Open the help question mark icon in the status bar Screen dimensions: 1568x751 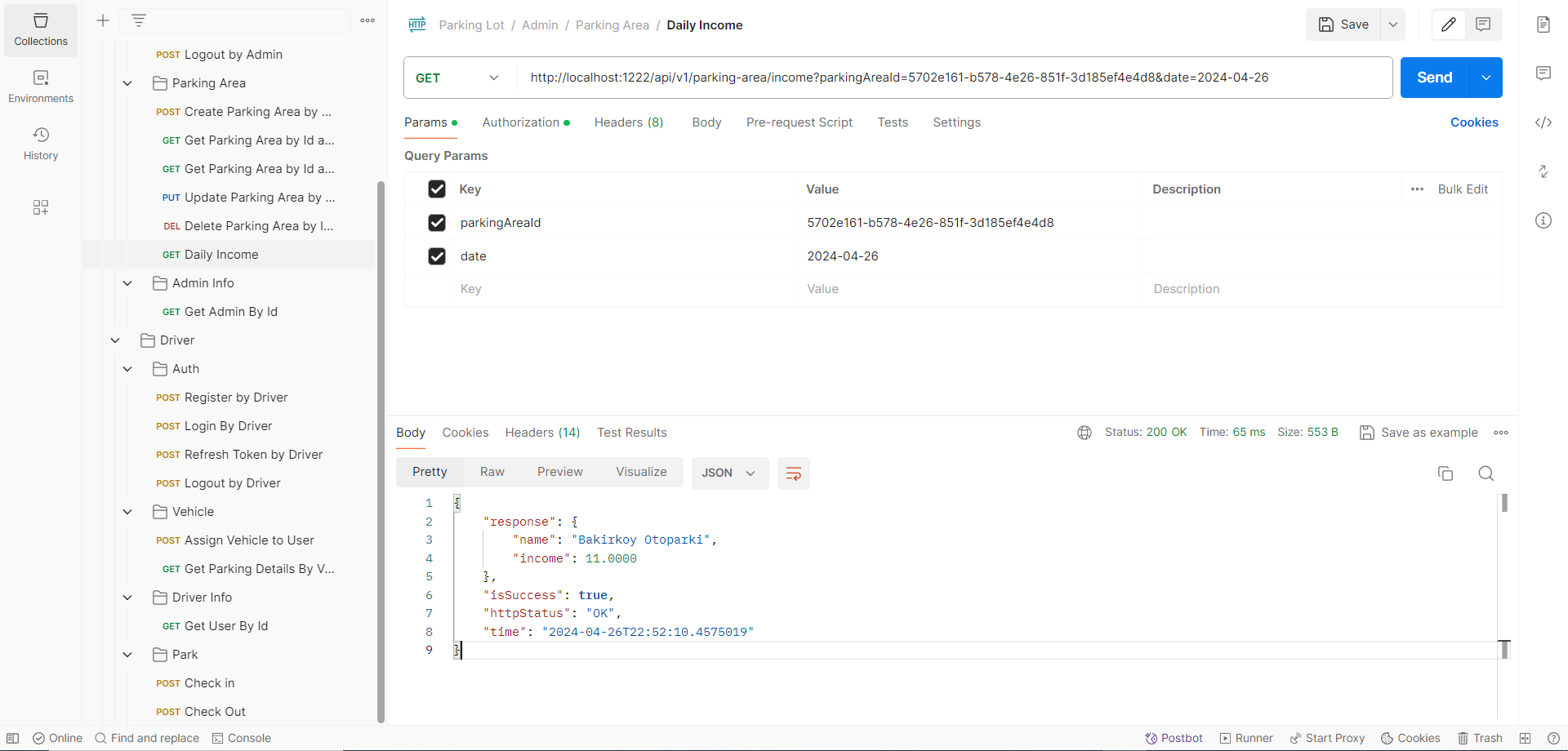click(1553, 738)
